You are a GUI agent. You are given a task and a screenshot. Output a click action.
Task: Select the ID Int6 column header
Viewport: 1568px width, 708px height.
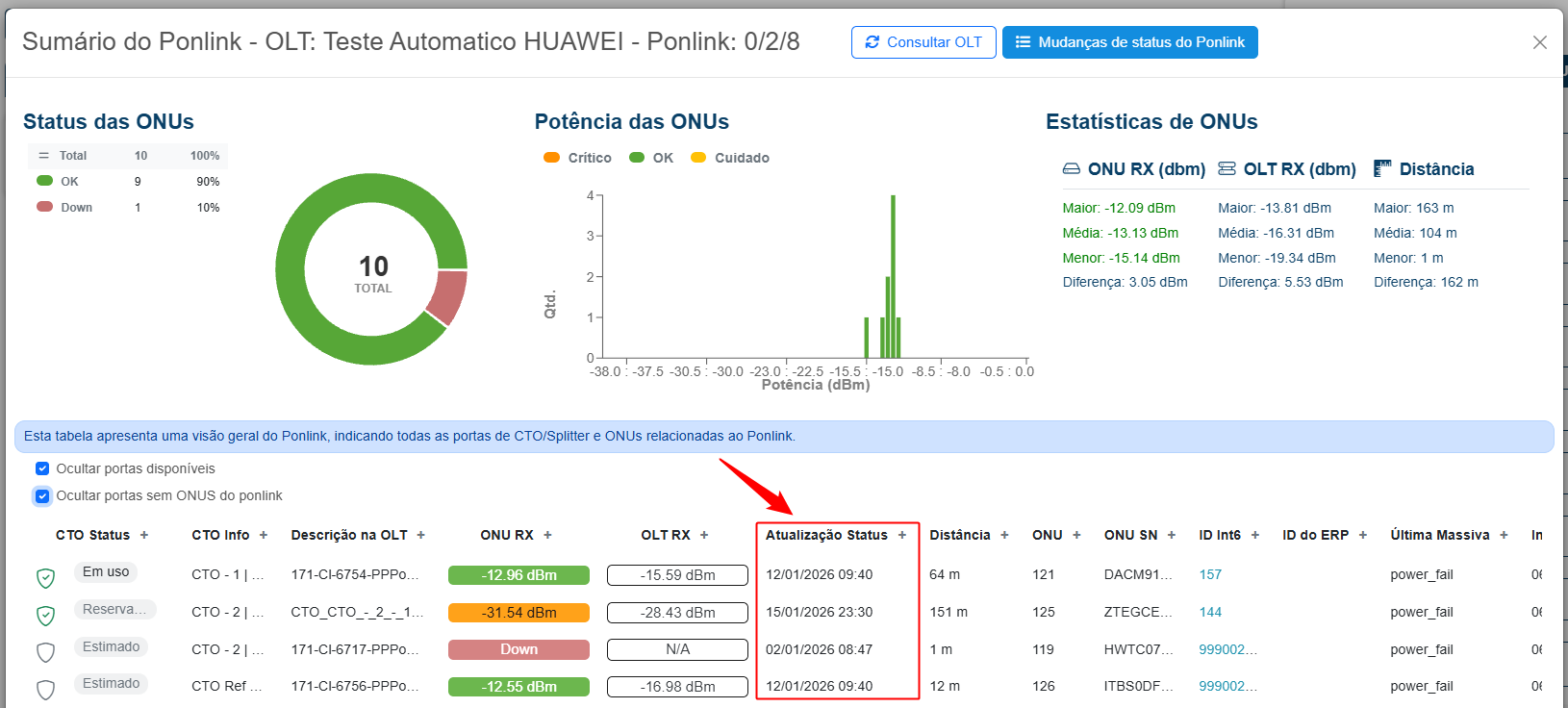coord(1219,536)
